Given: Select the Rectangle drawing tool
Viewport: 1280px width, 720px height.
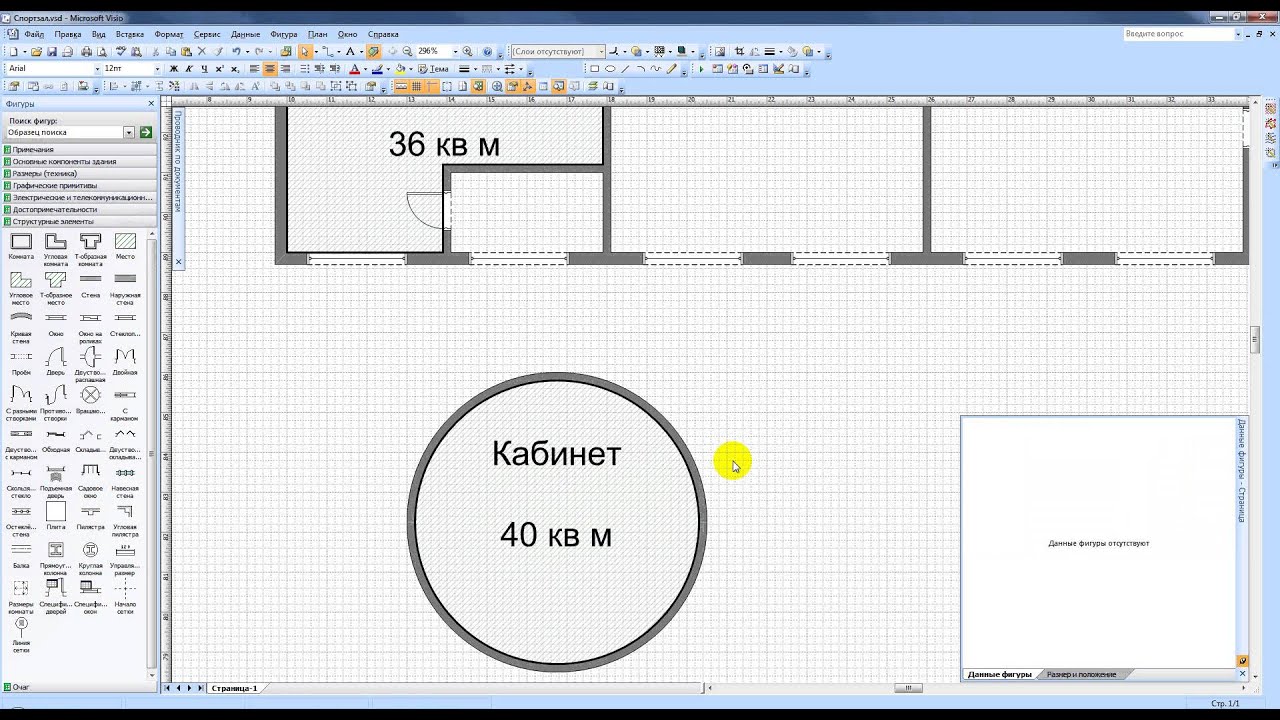Looking at the screenshot, I should tap(594, 69).
